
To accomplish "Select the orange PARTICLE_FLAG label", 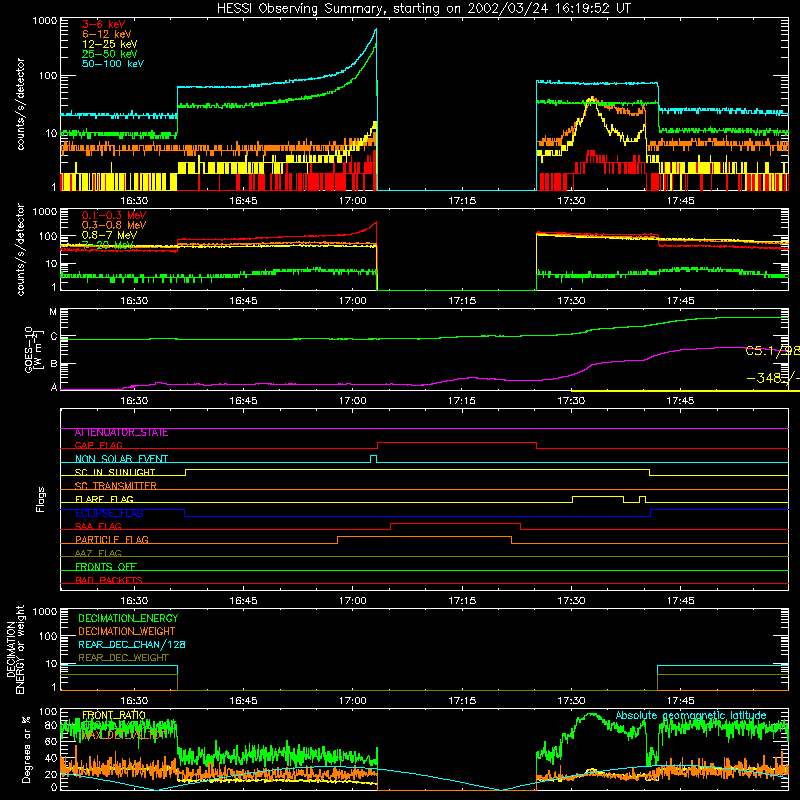I will pyautogui.click(x=112, y=539).
